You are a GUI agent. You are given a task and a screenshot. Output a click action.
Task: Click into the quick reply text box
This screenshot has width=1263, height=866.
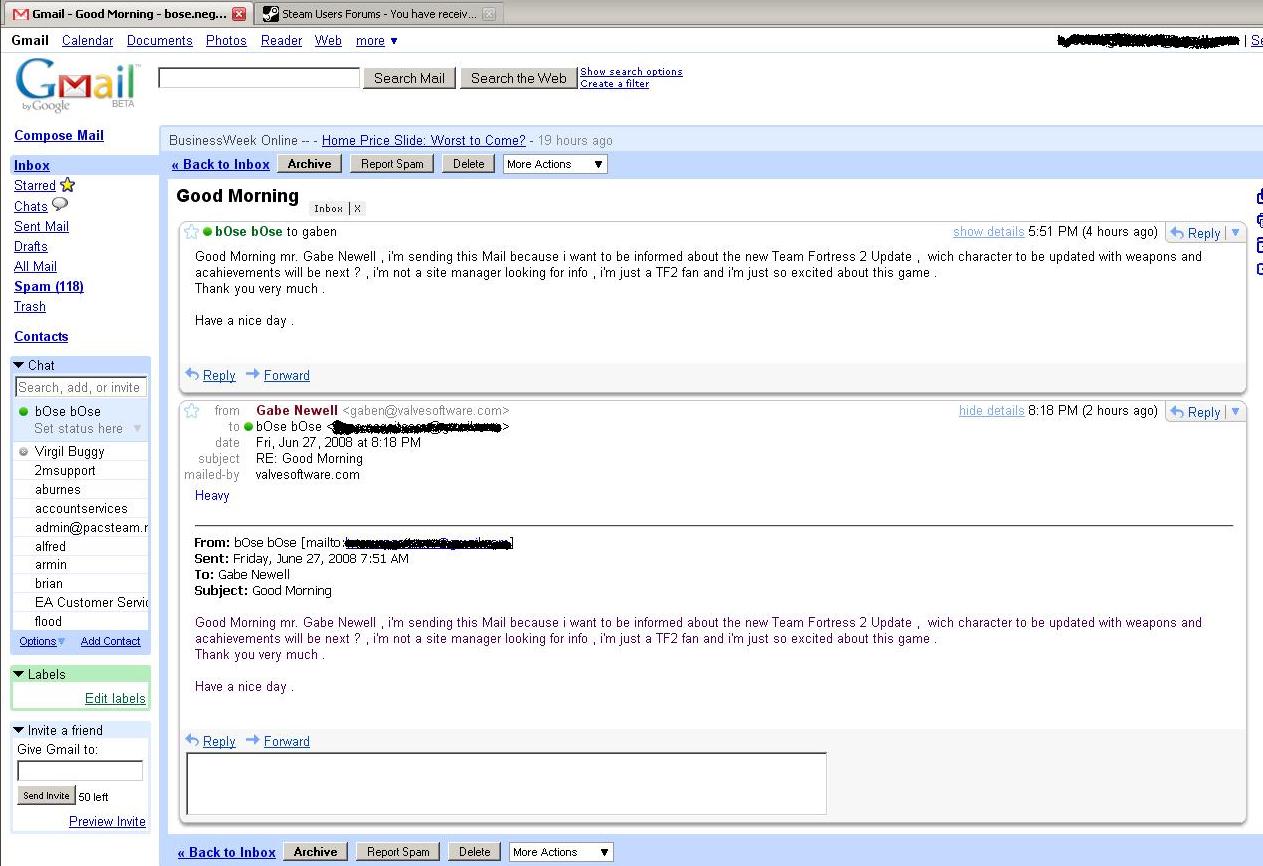pos(506,783)
